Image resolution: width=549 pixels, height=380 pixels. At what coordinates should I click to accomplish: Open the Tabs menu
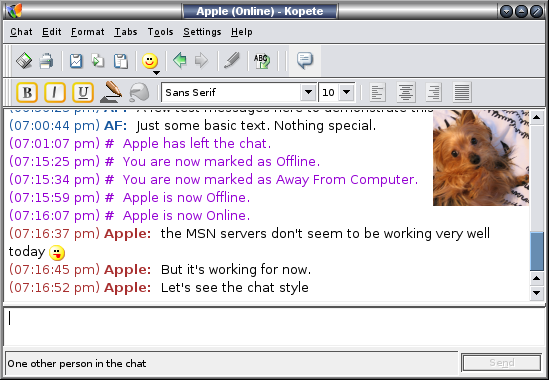tap(126, 32)
